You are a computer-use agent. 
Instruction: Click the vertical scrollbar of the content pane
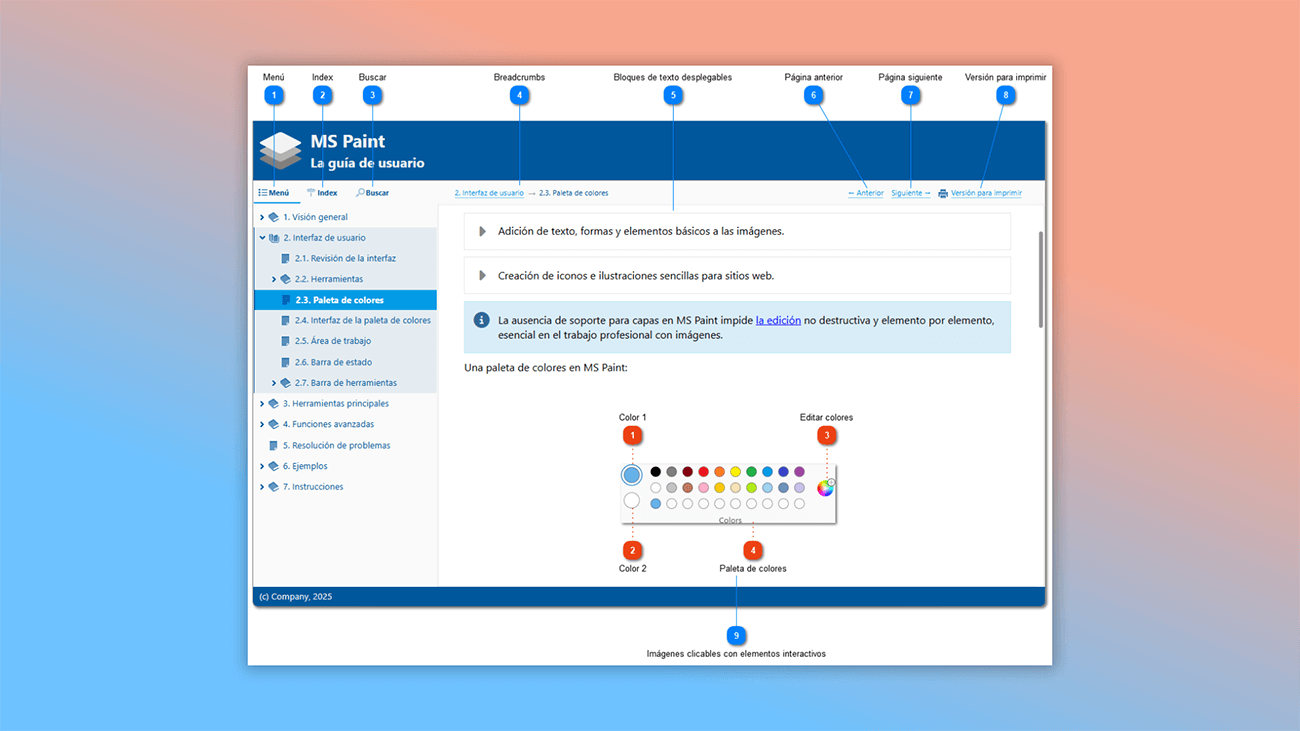coord(1040,280)
